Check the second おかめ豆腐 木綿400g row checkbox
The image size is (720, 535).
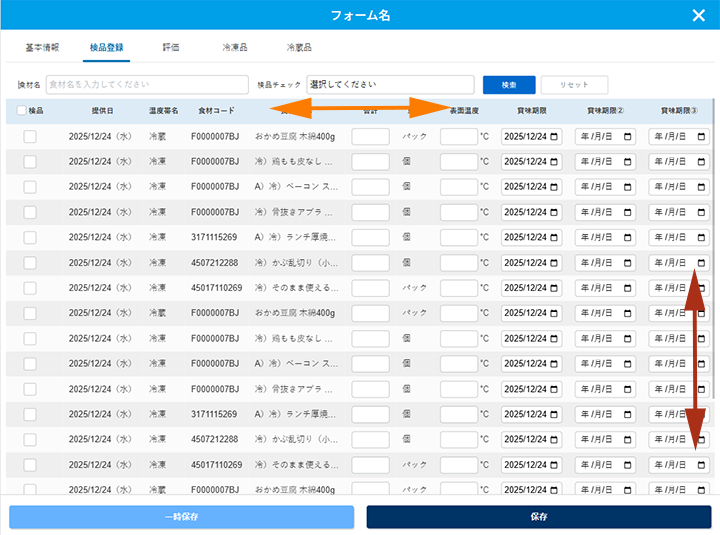(30, 313)
